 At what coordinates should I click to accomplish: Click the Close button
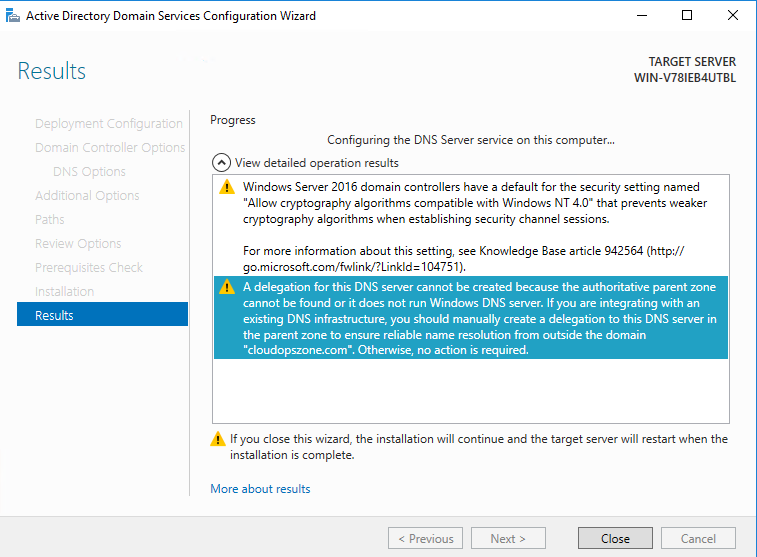[x=615, y=538]
